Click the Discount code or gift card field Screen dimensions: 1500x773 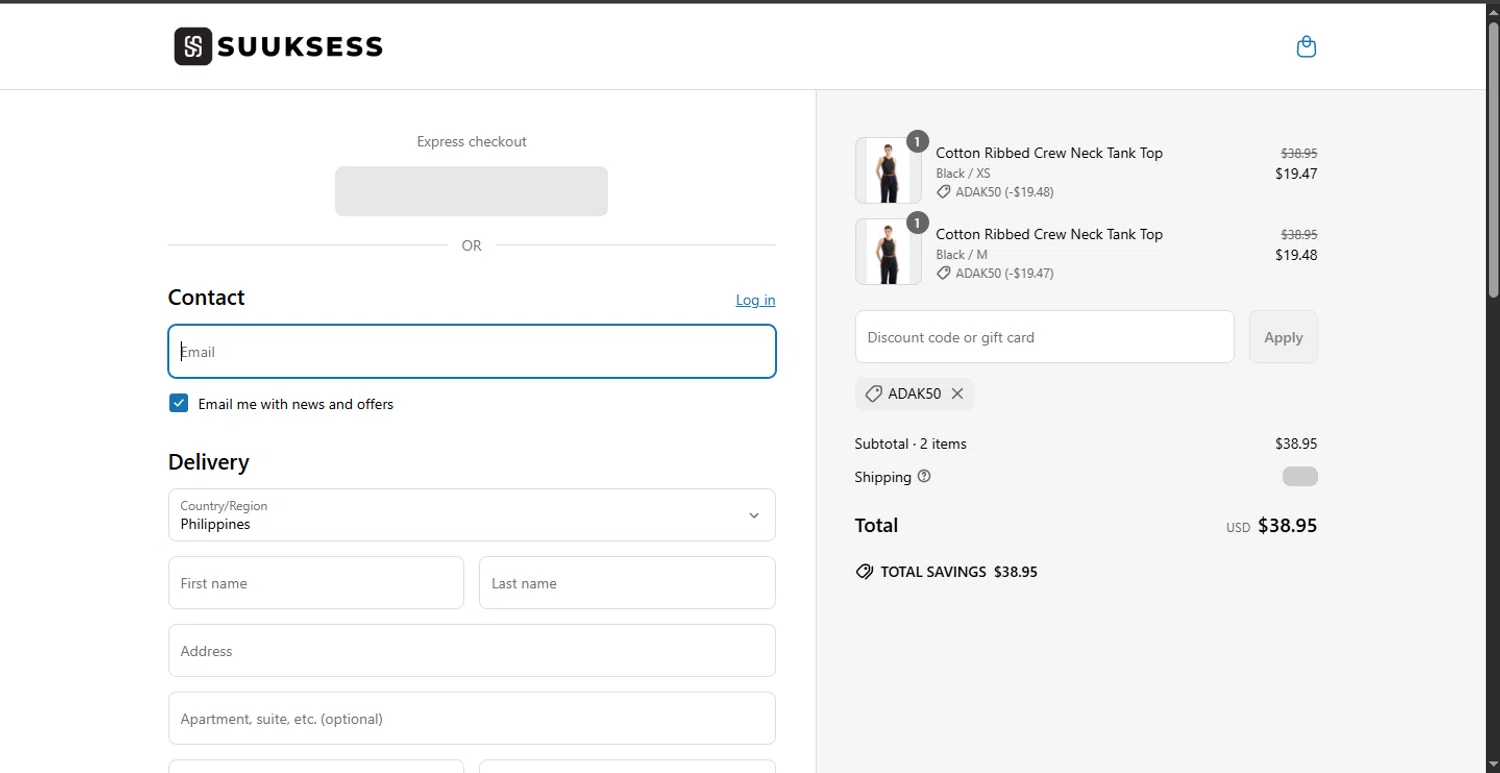[x=1044, y=337]
